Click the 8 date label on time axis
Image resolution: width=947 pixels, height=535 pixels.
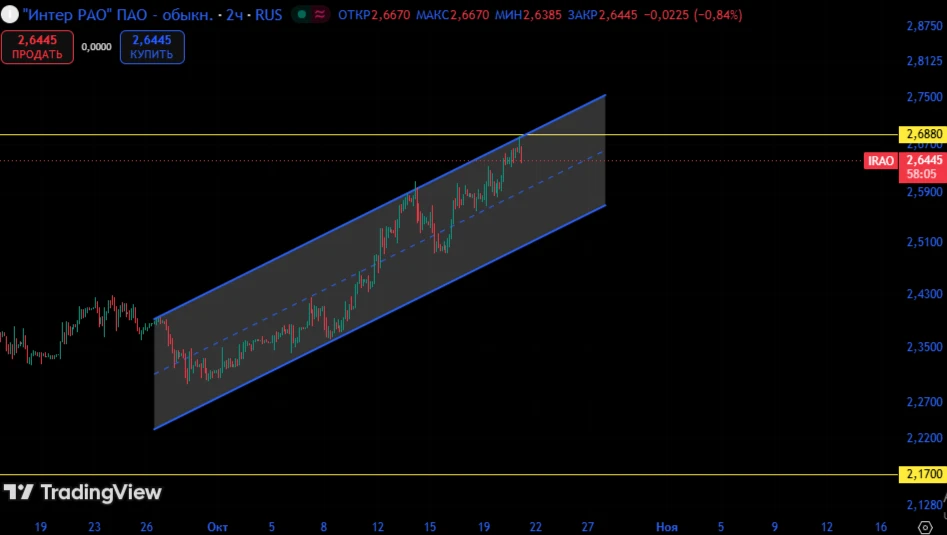(324, 527)
